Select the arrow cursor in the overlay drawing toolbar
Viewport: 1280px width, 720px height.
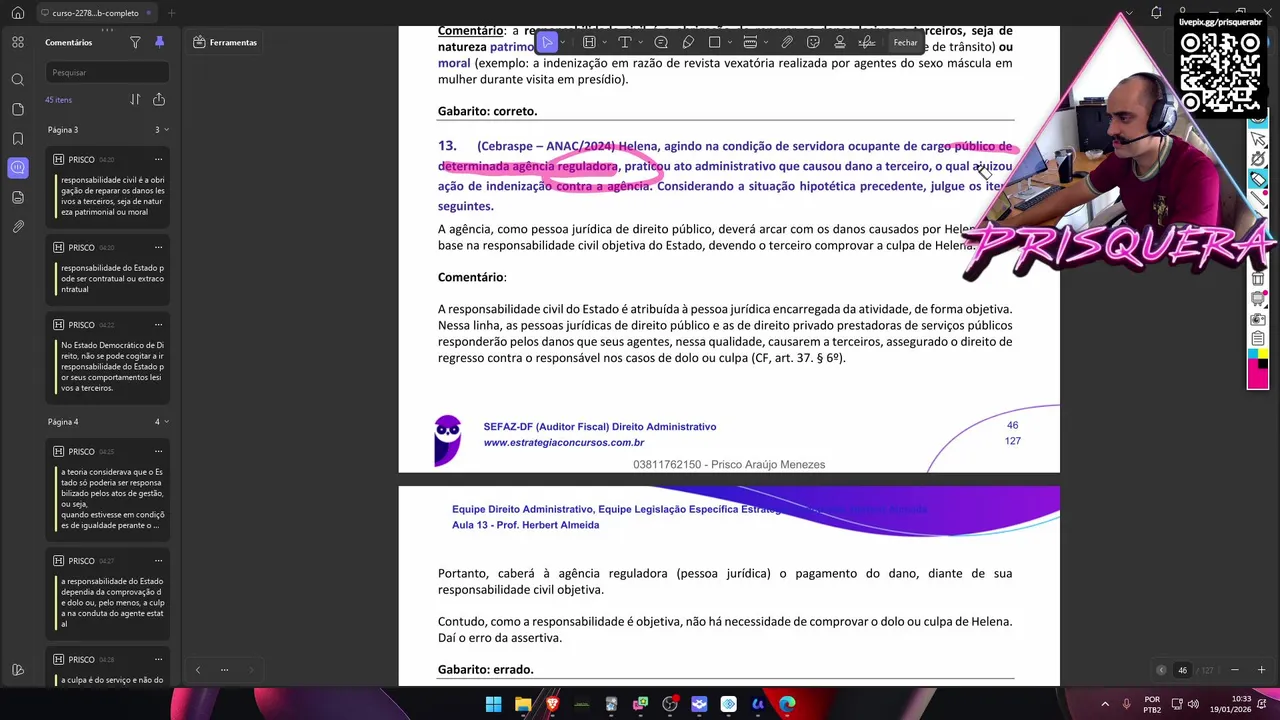coord(1258,139)
